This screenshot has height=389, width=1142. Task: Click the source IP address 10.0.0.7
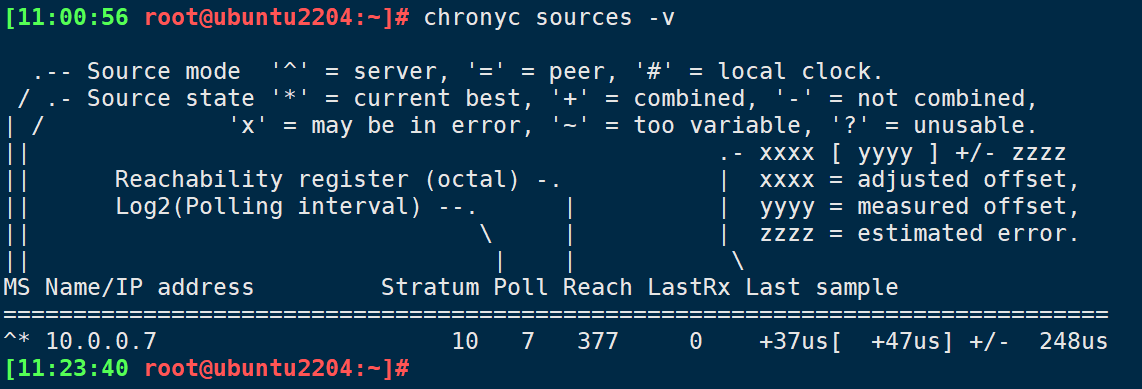[x=101, y=341]
